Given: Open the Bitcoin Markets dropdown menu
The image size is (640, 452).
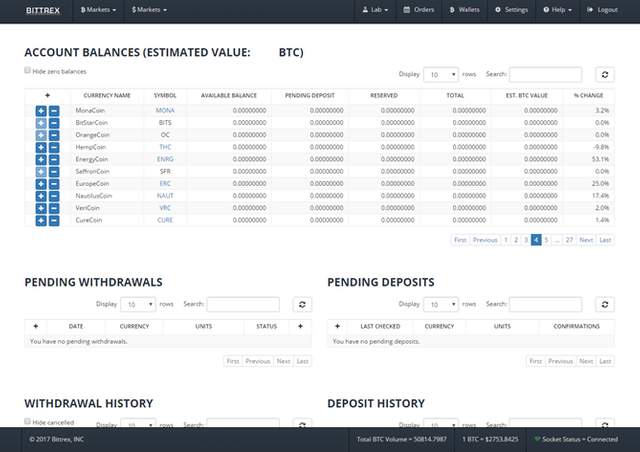Looking at the screenshot, I should coord(98,10).
